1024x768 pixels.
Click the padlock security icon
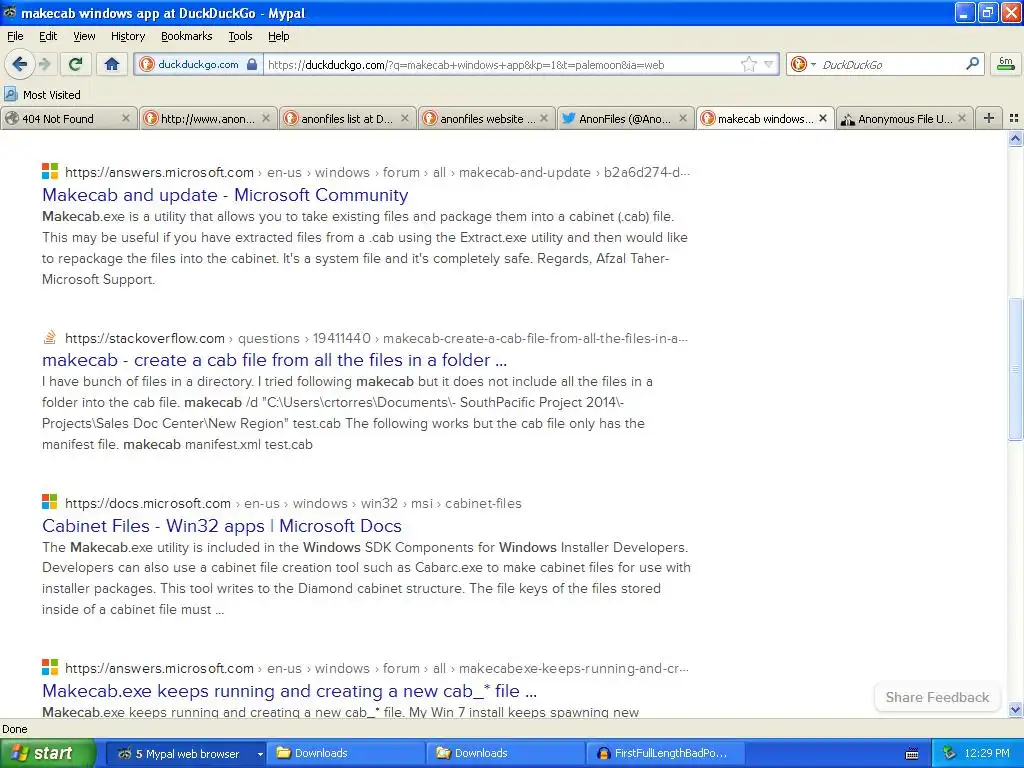tap(252, 64)
